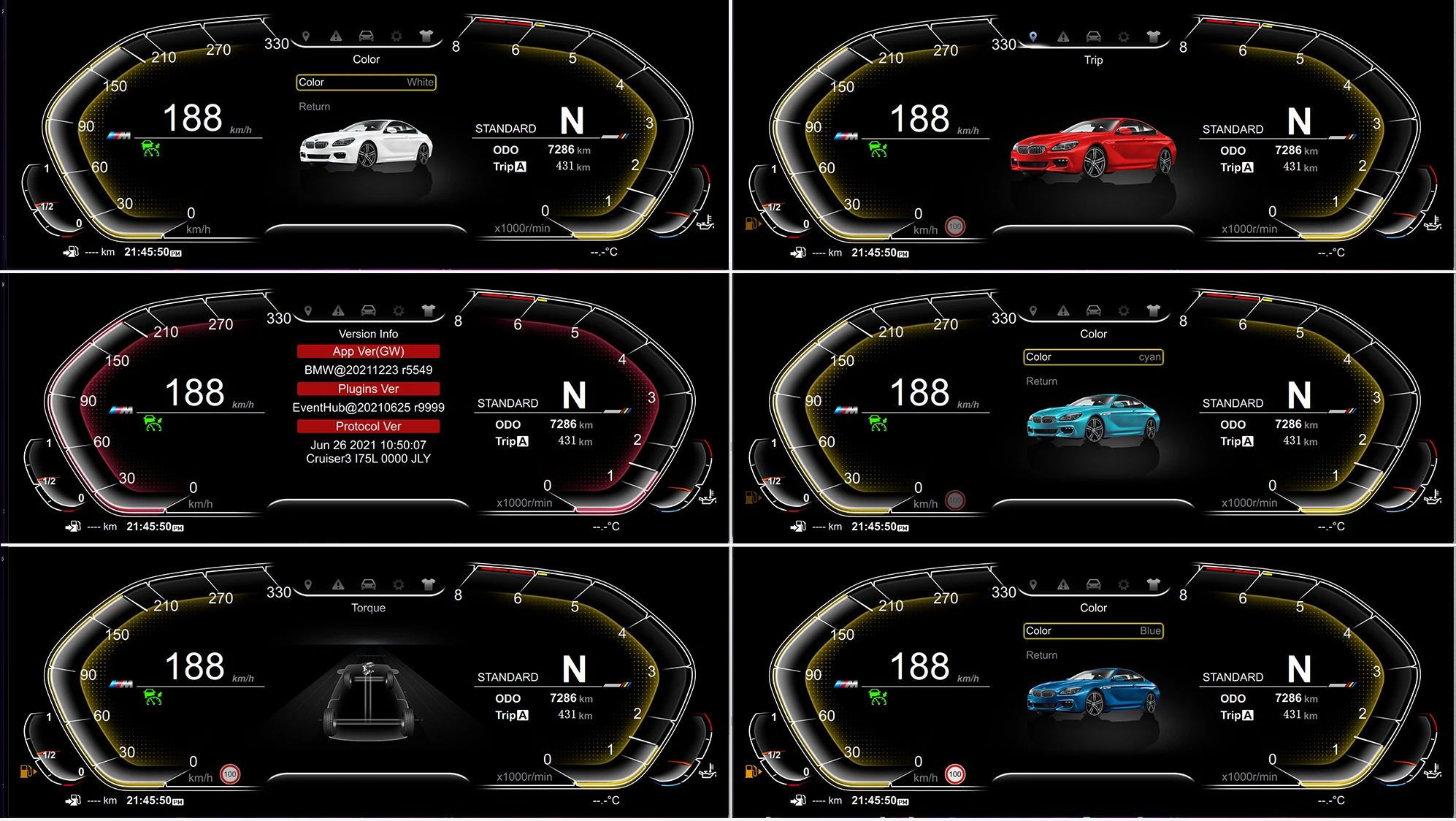Tap the warning triangle icon on the Trip screen

[1063, 37]
